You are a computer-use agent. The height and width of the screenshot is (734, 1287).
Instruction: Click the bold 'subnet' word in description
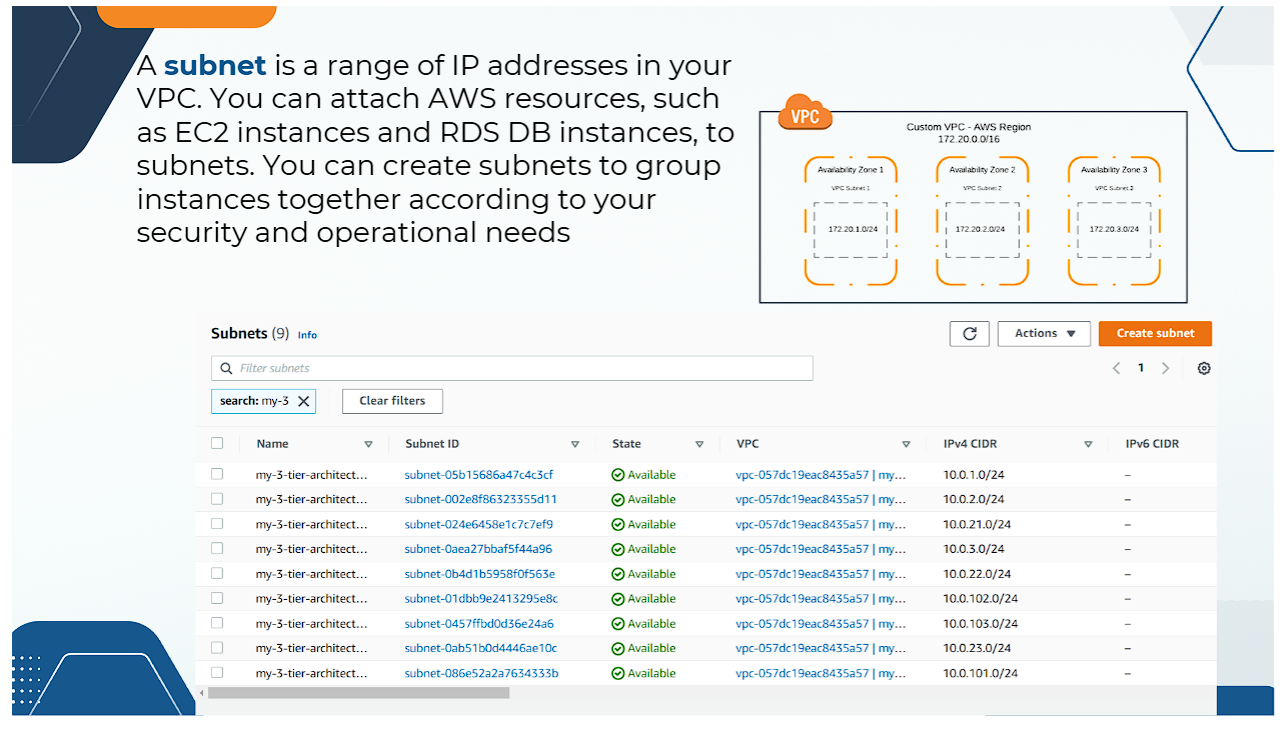click(215, 66)
